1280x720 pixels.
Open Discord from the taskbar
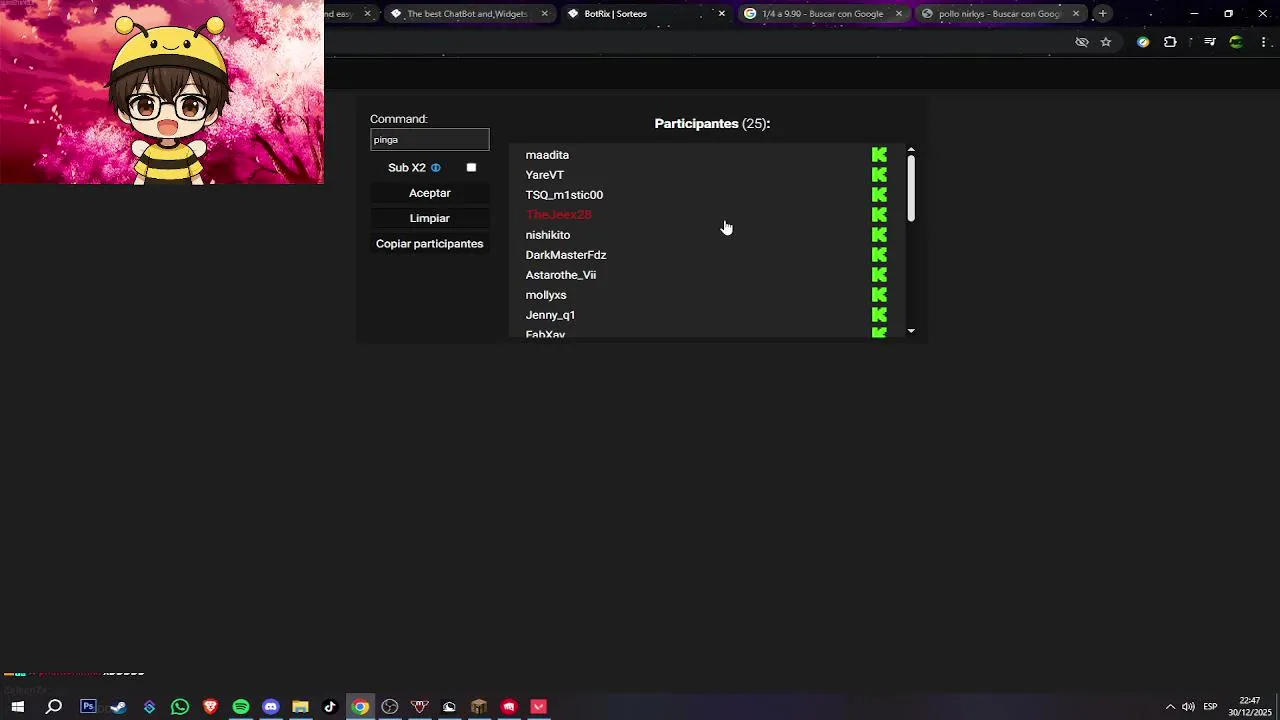[270, 707]
